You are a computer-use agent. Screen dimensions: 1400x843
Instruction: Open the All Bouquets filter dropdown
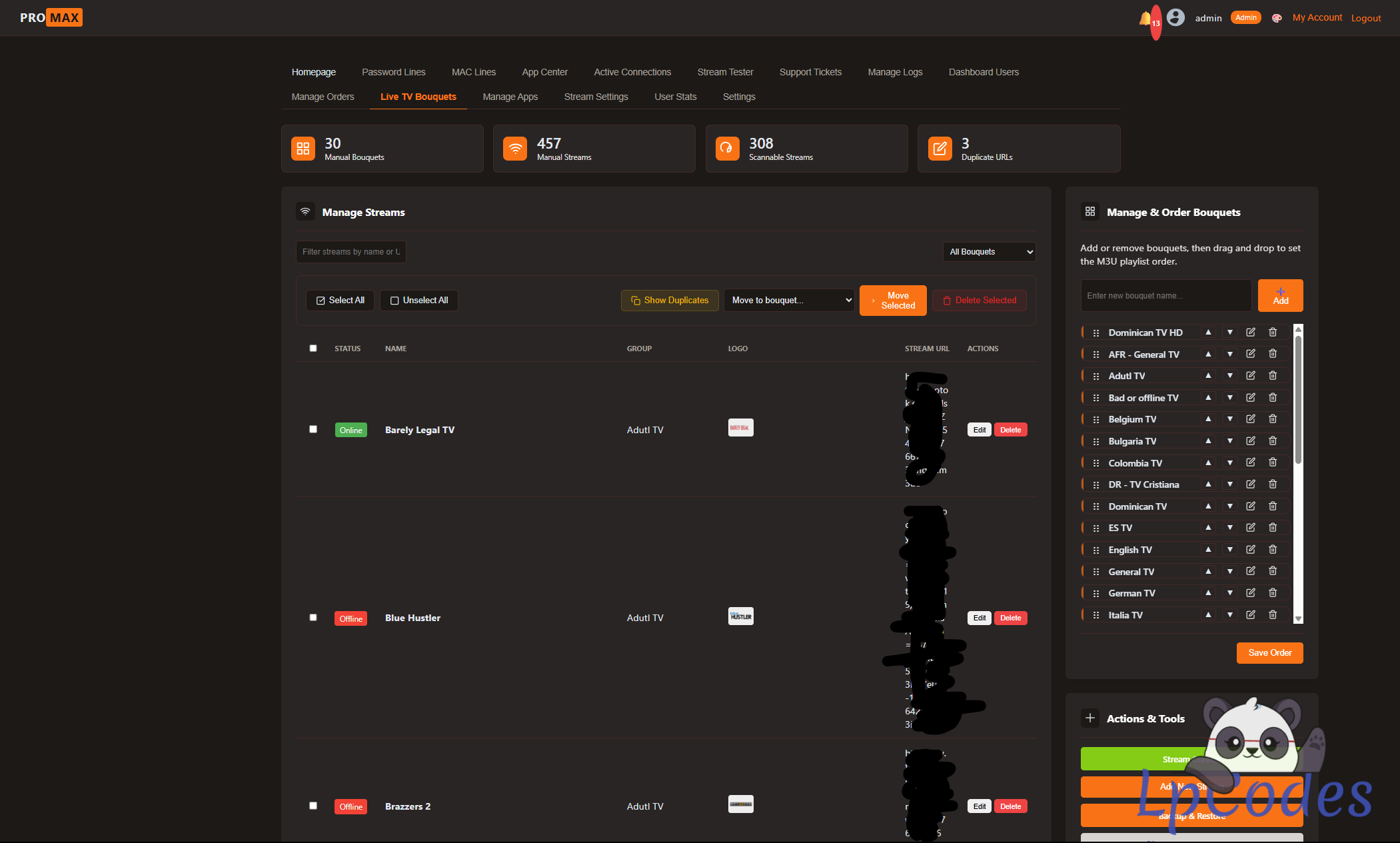989,252
